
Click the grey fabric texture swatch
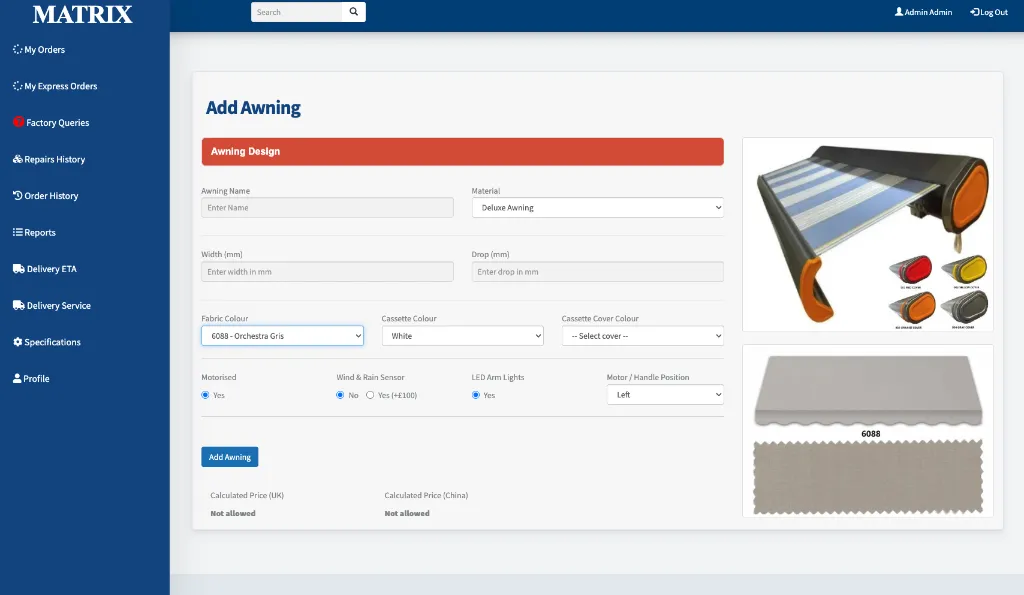click(x=868, y=477)
